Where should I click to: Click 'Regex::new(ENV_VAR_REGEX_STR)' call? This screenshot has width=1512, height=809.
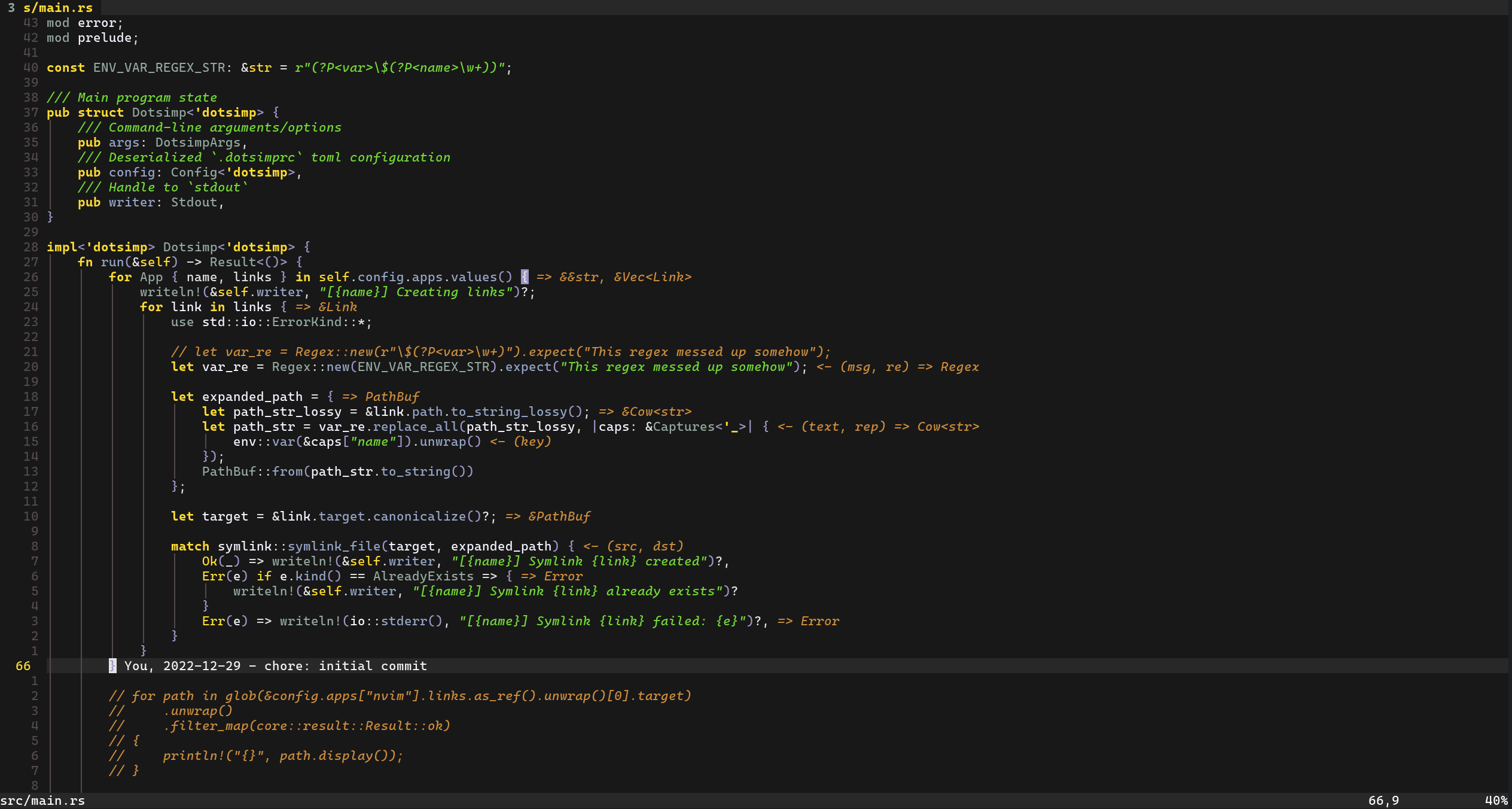click(x=385, y=367)
